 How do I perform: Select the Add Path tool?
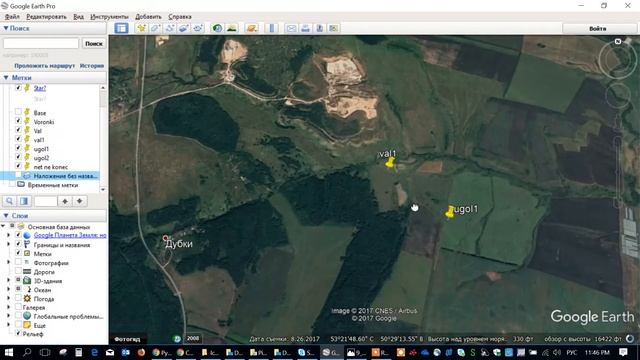170,28
